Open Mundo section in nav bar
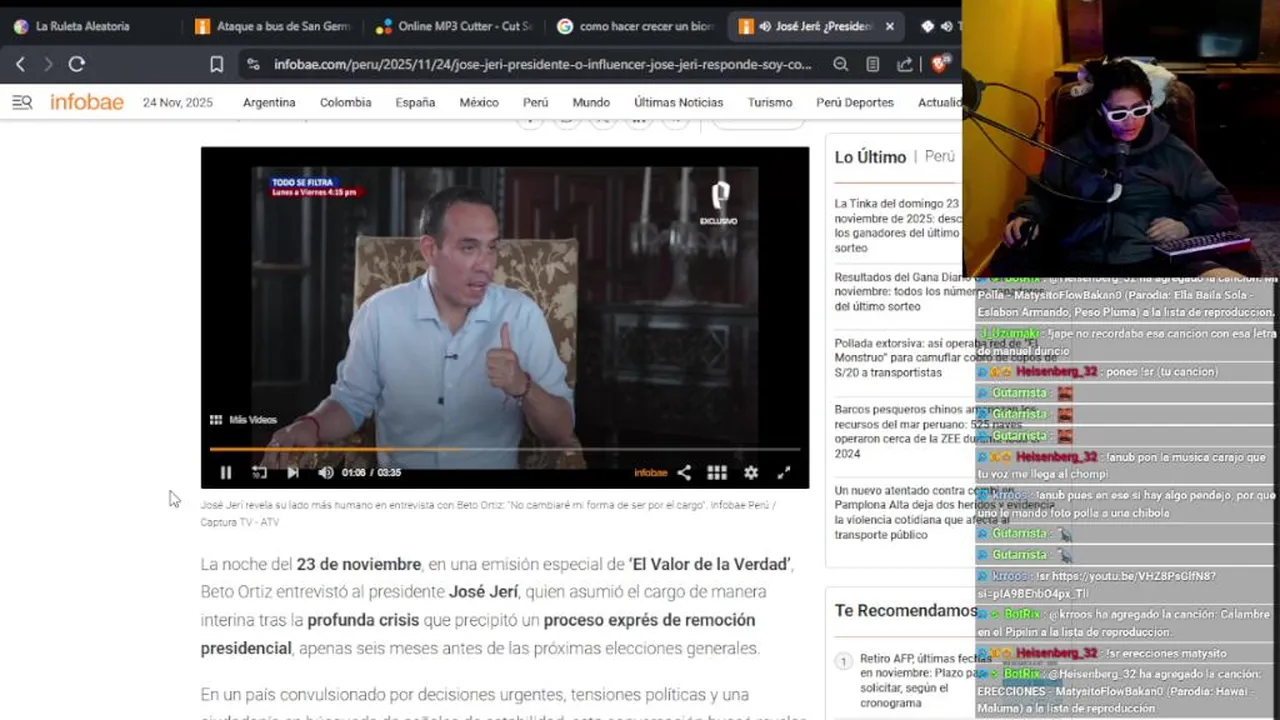The height and width of the screenshot is (720, 1280). [x=591, y=102]
